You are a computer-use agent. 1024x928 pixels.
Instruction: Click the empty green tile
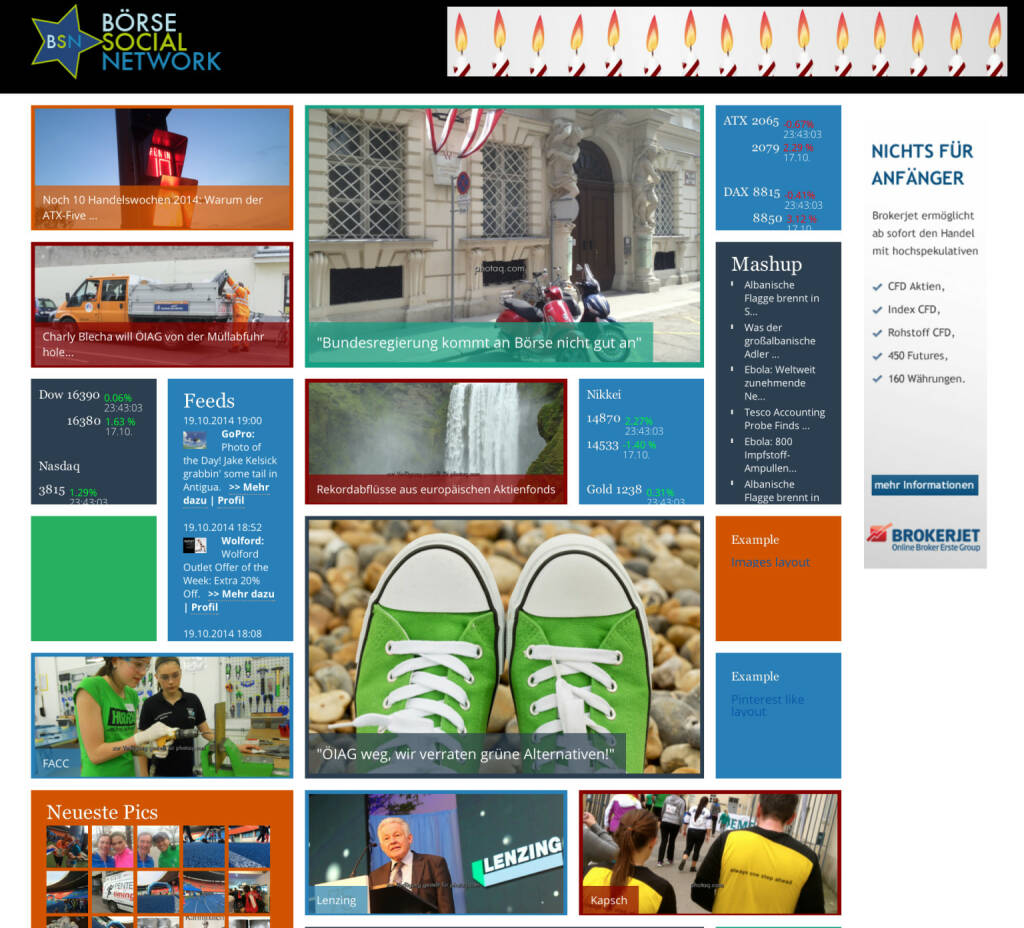(94, 578)
